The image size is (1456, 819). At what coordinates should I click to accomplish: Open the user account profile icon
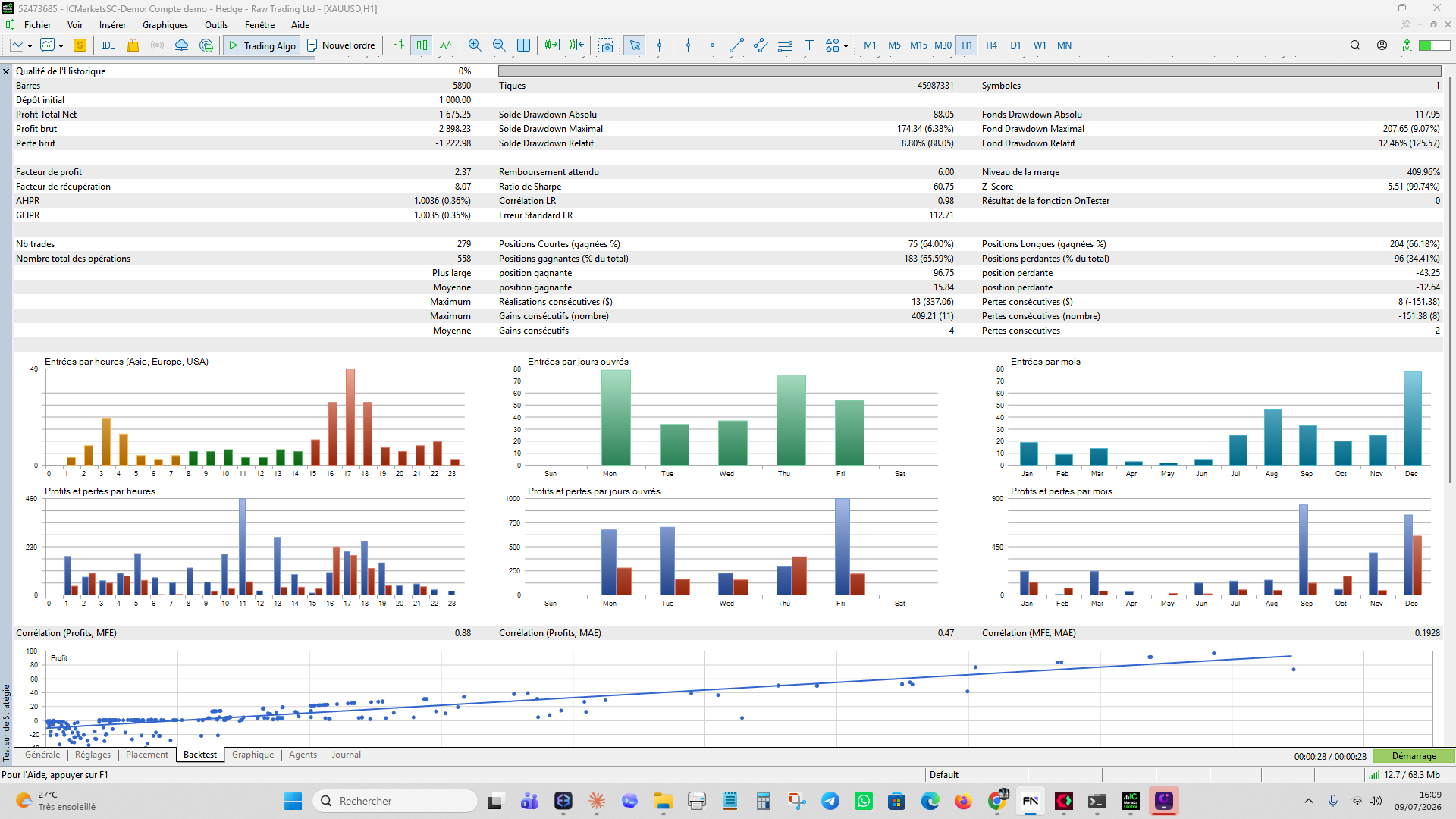[1382, 45]
